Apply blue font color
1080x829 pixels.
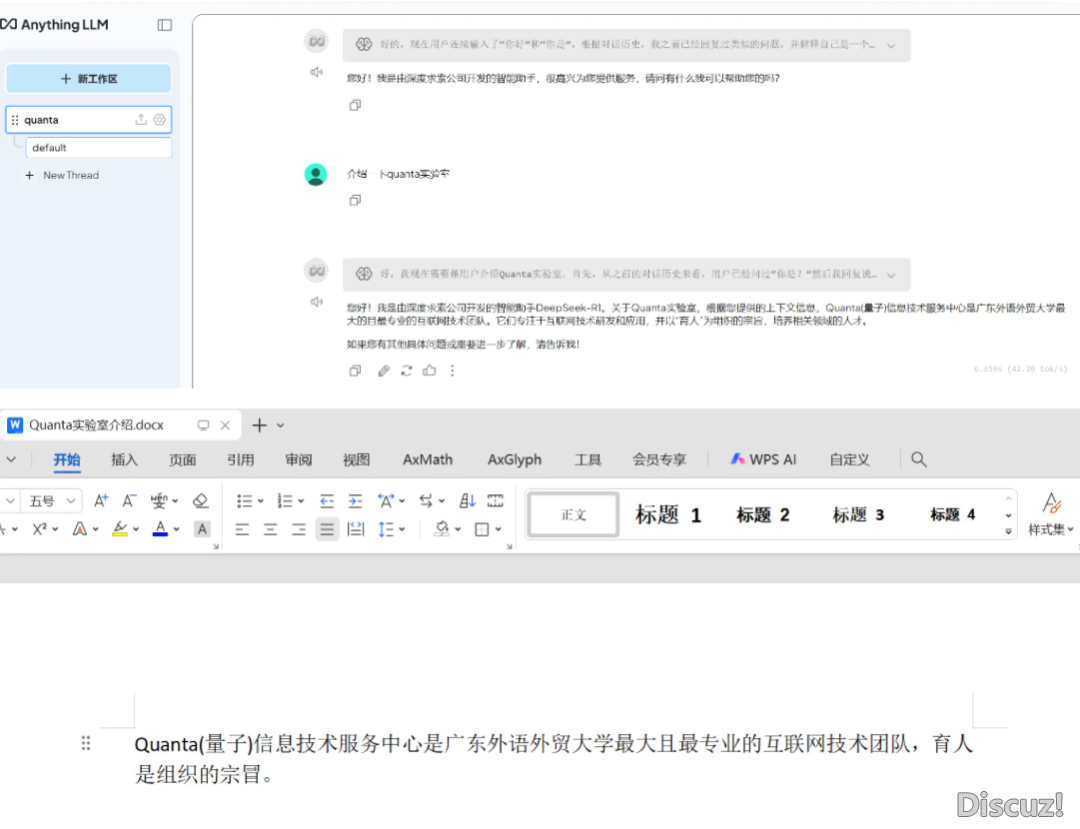coord(160,529)
